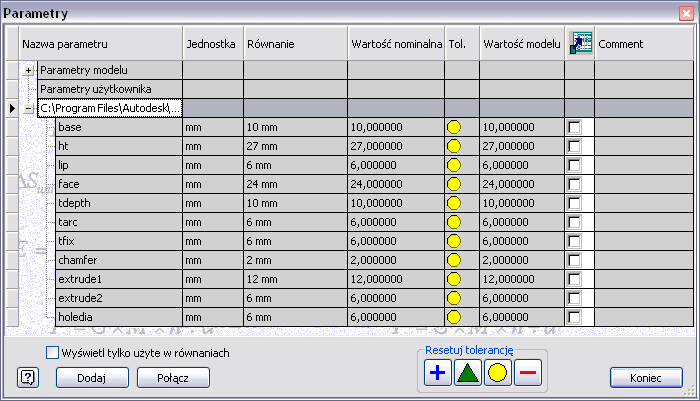
Task: Click the parameter name 'extrude2'
Action: 80,298
